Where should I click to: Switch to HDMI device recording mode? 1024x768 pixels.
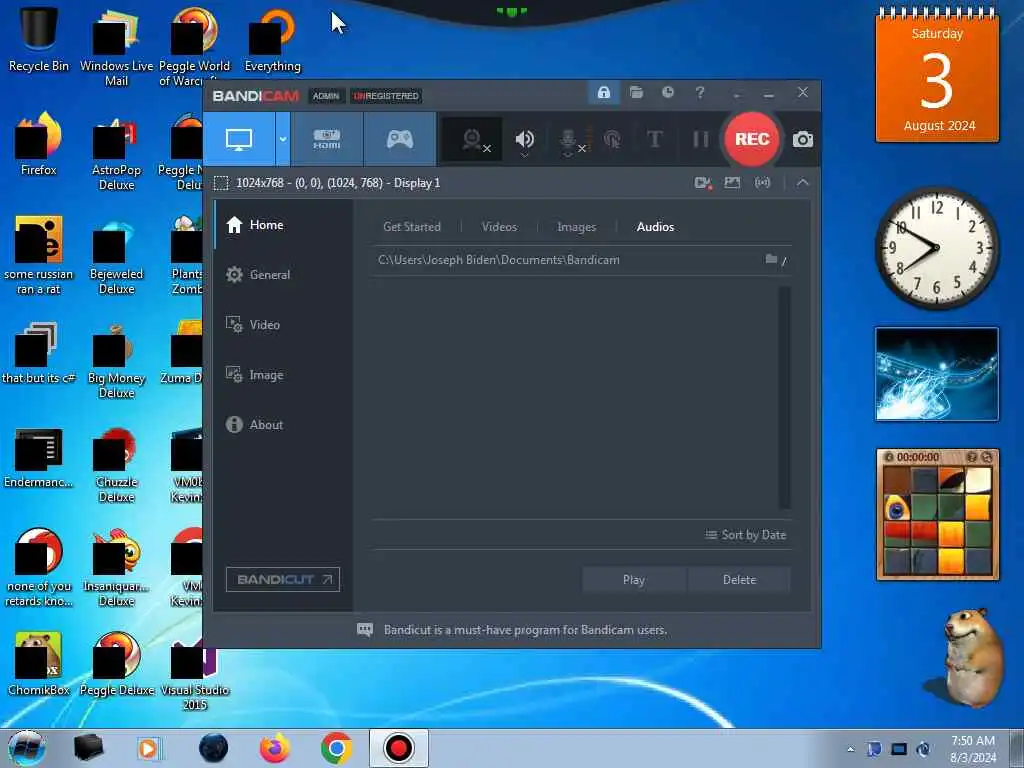pyautogui.click(x=327, y=139)
